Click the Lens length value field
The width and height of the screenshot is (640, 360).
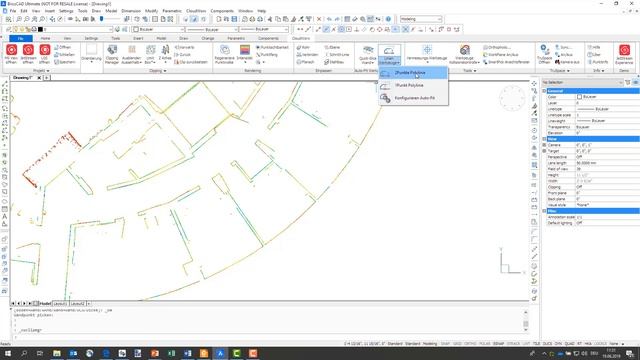tap(607, 163)
